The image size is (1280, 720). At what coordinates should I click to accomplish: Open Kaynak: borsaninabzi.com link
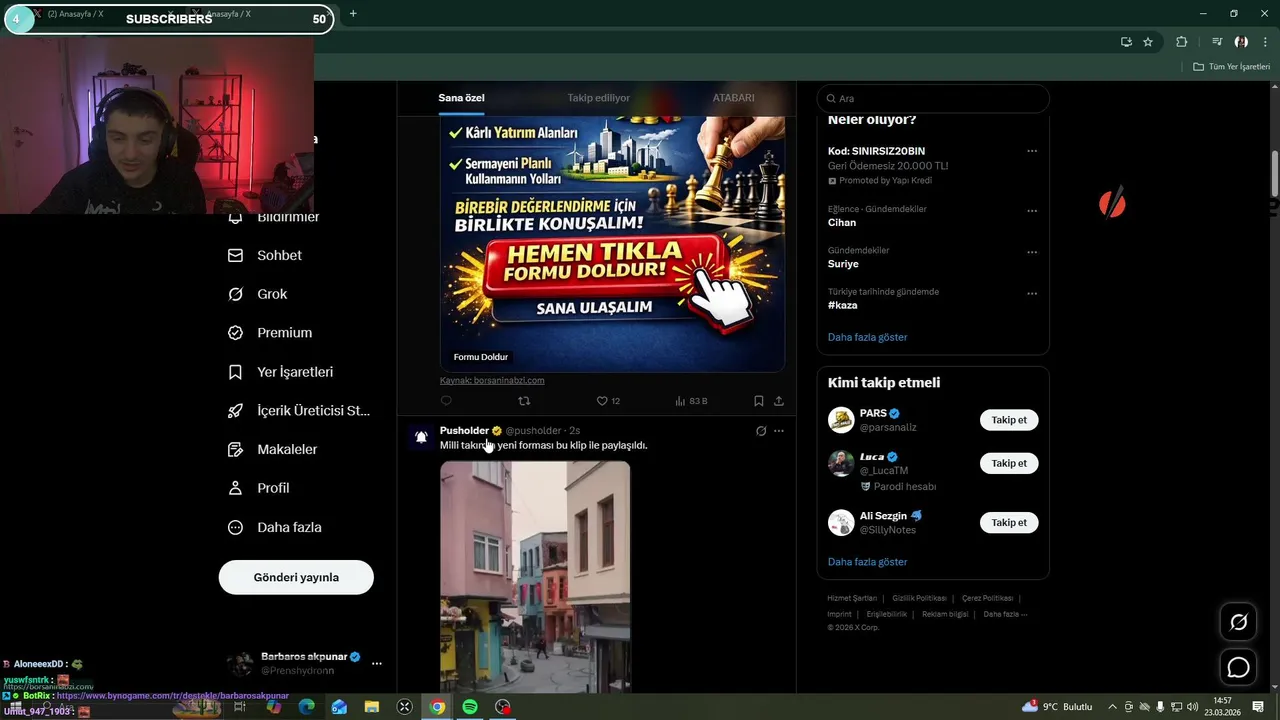coord(492,380)
